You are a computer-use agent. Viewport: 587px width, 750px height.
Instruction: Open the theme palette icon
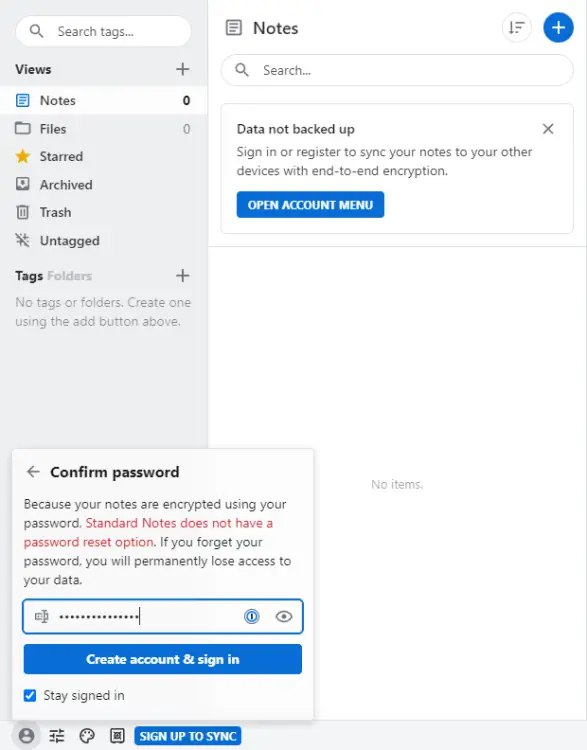click(87, 736)
